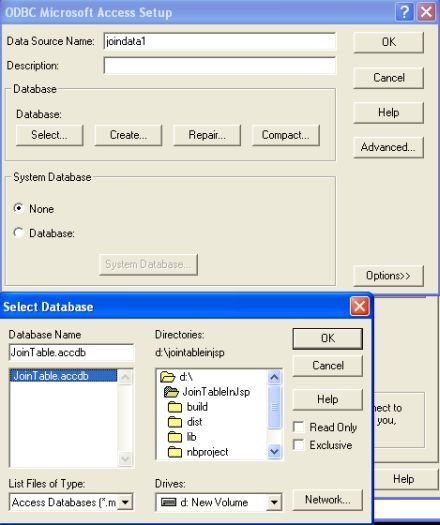Select the build folder
The height and width of the screenshot is (525, 440).
(x=197, y=407)
